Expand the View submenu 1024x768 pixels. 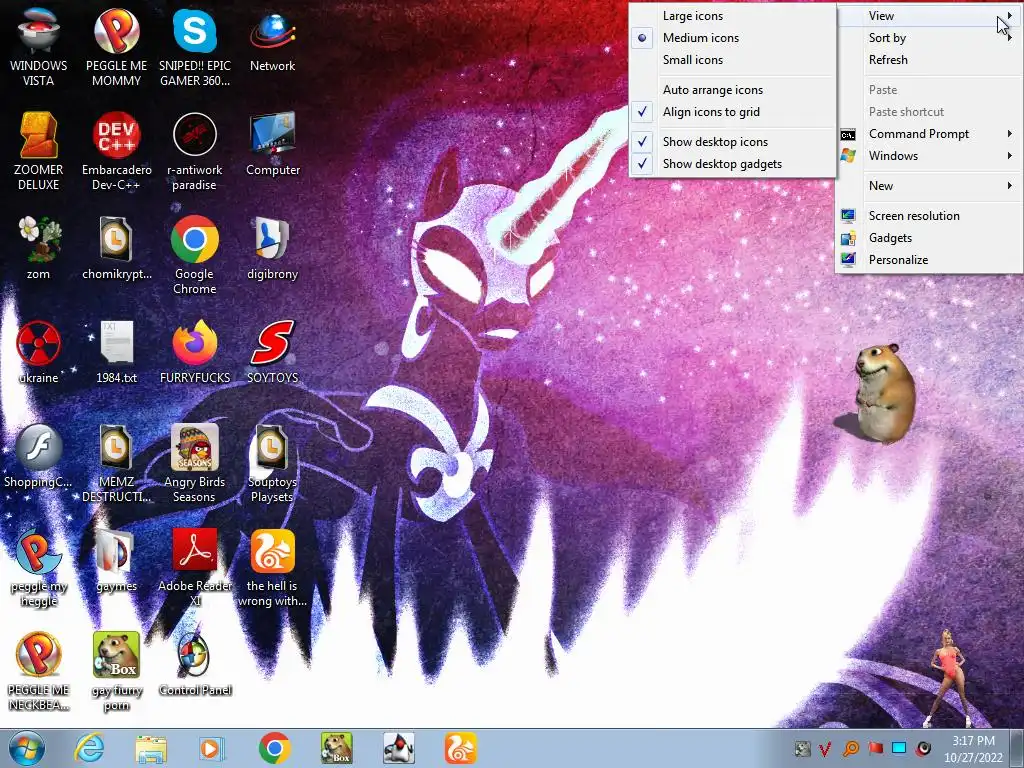coord(929,16)
